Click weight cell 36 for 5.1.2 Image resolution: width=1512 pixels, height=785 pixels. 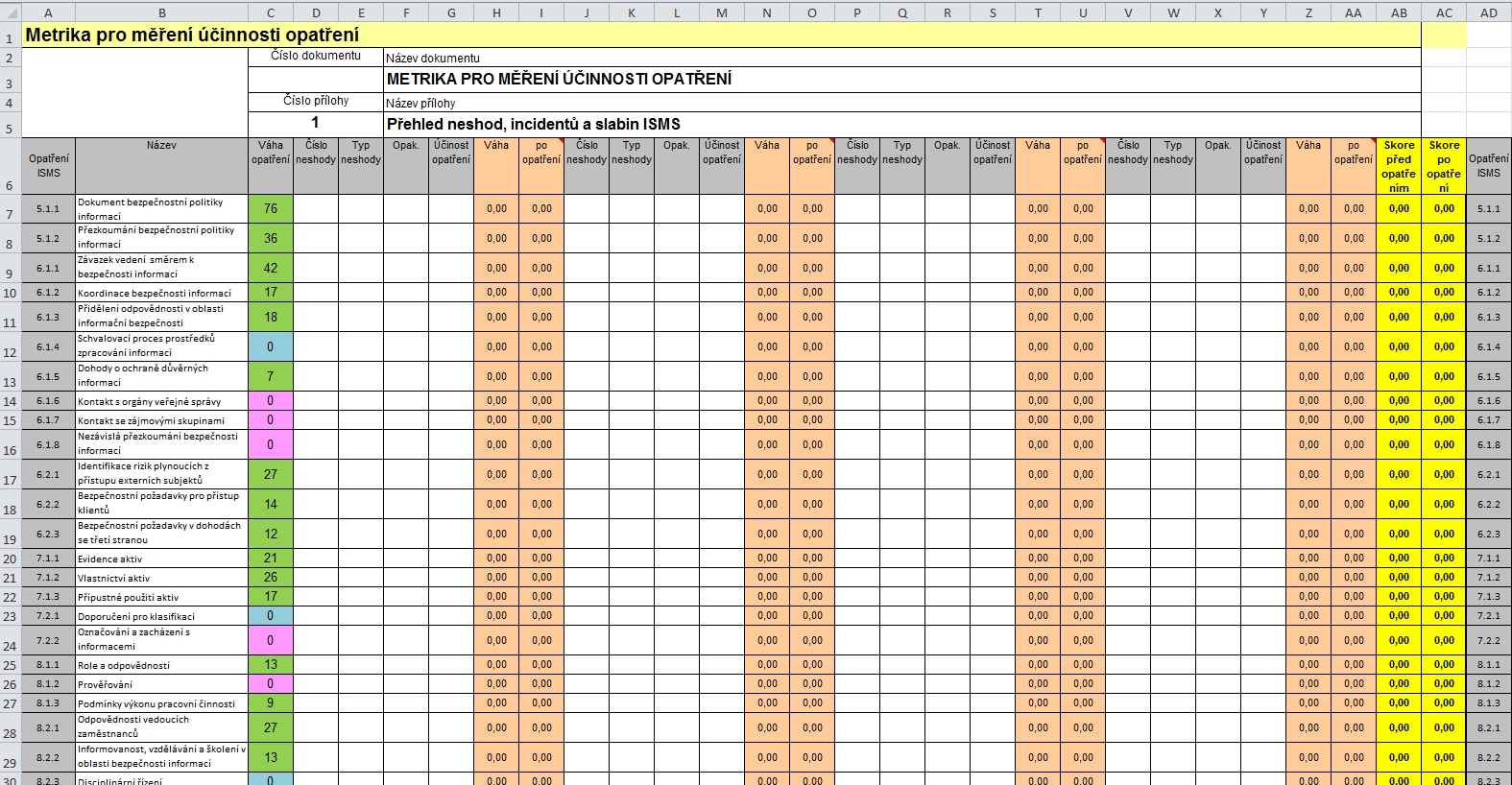[271, 239]
